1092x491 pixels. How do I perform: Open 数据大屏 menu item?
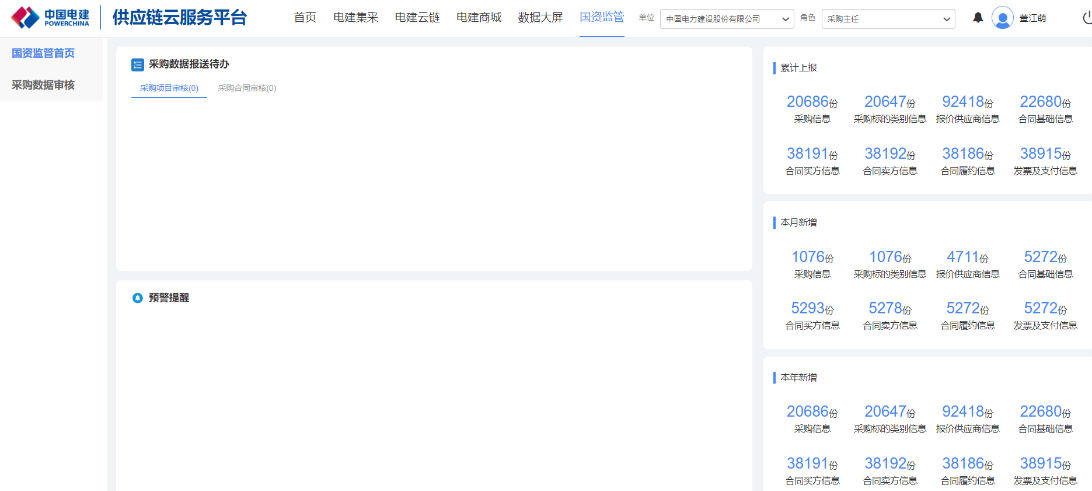point(540,18)
